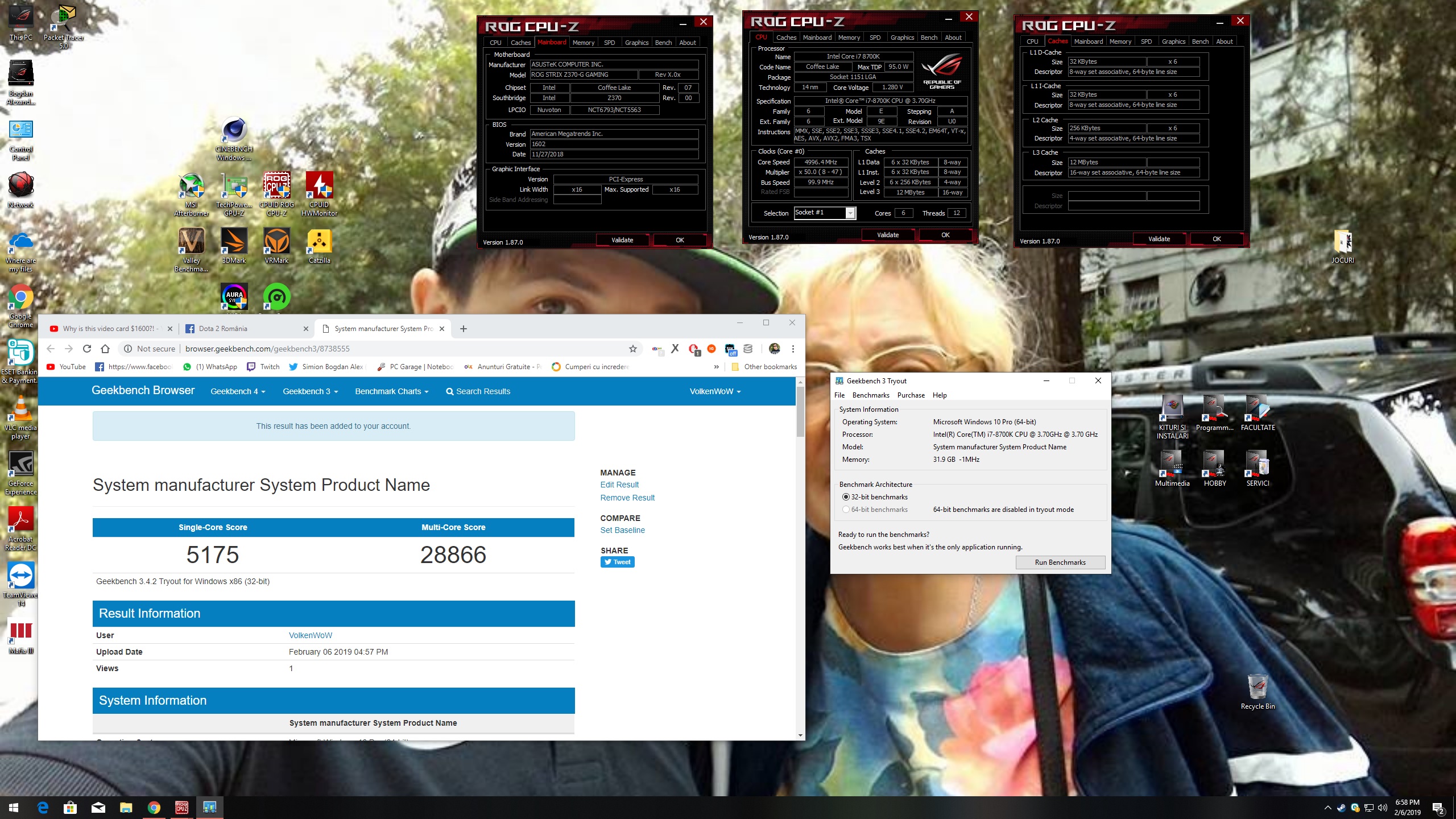1456x819 pixels.
Task: Open the Other bookmarks folder
Action: tap(764, 367)
